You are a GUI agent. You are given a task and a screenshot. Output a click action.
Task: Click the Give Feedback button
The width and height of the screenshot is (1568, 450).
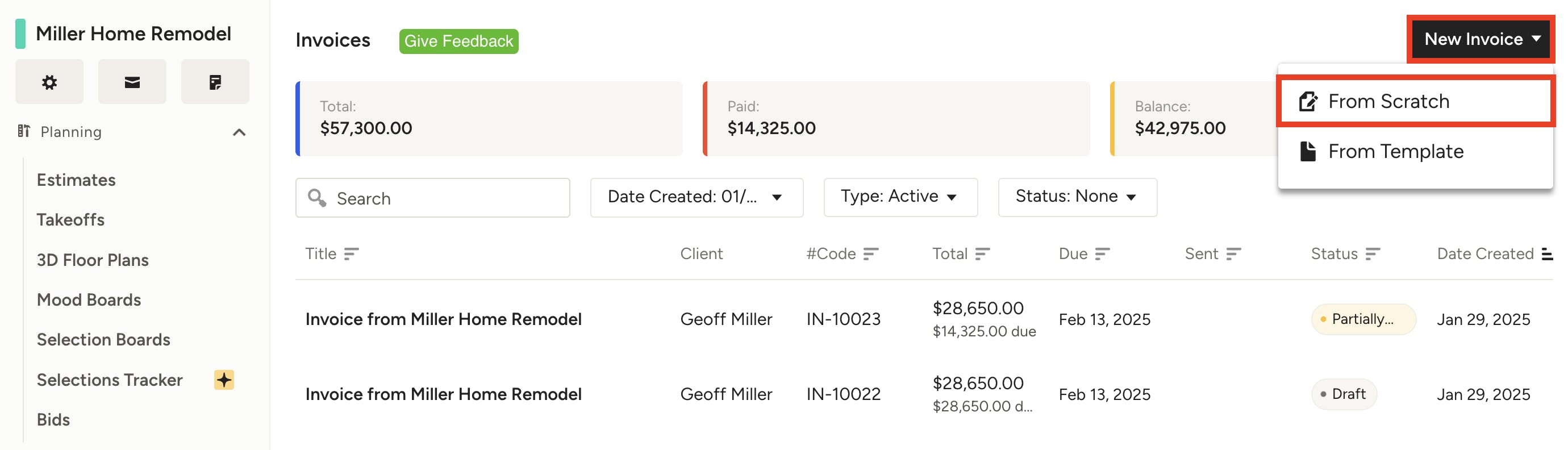(x=458, y=41)
